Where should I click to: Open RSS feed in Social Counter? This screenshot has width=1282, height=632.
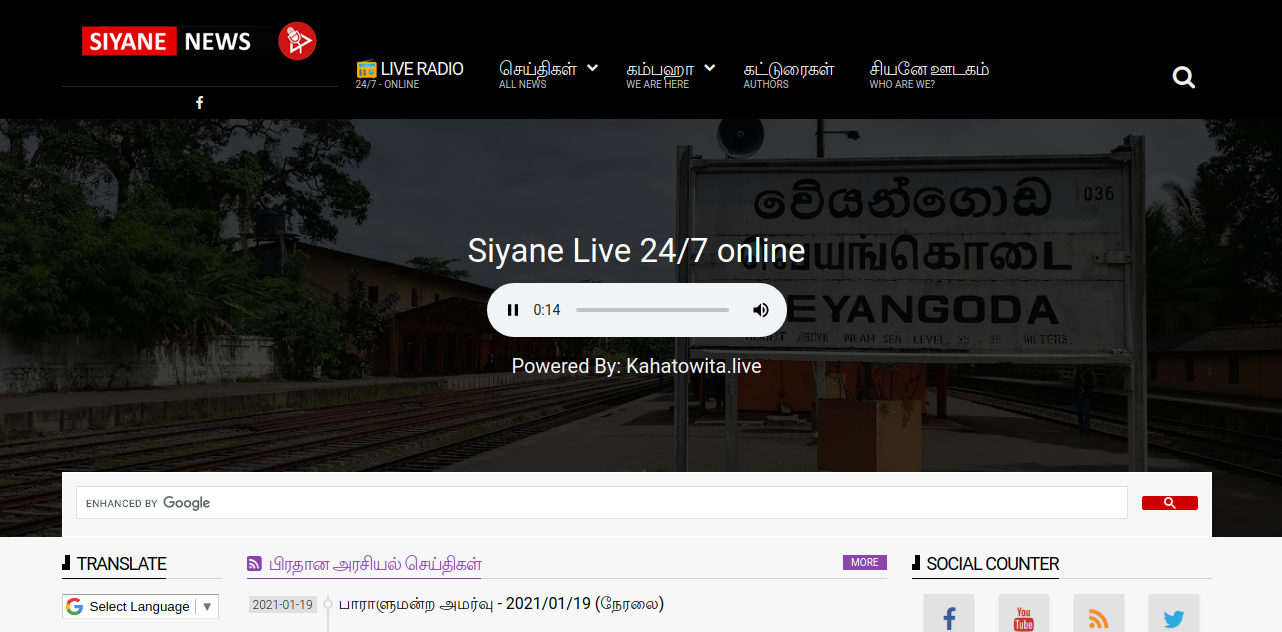[1099, 614]
